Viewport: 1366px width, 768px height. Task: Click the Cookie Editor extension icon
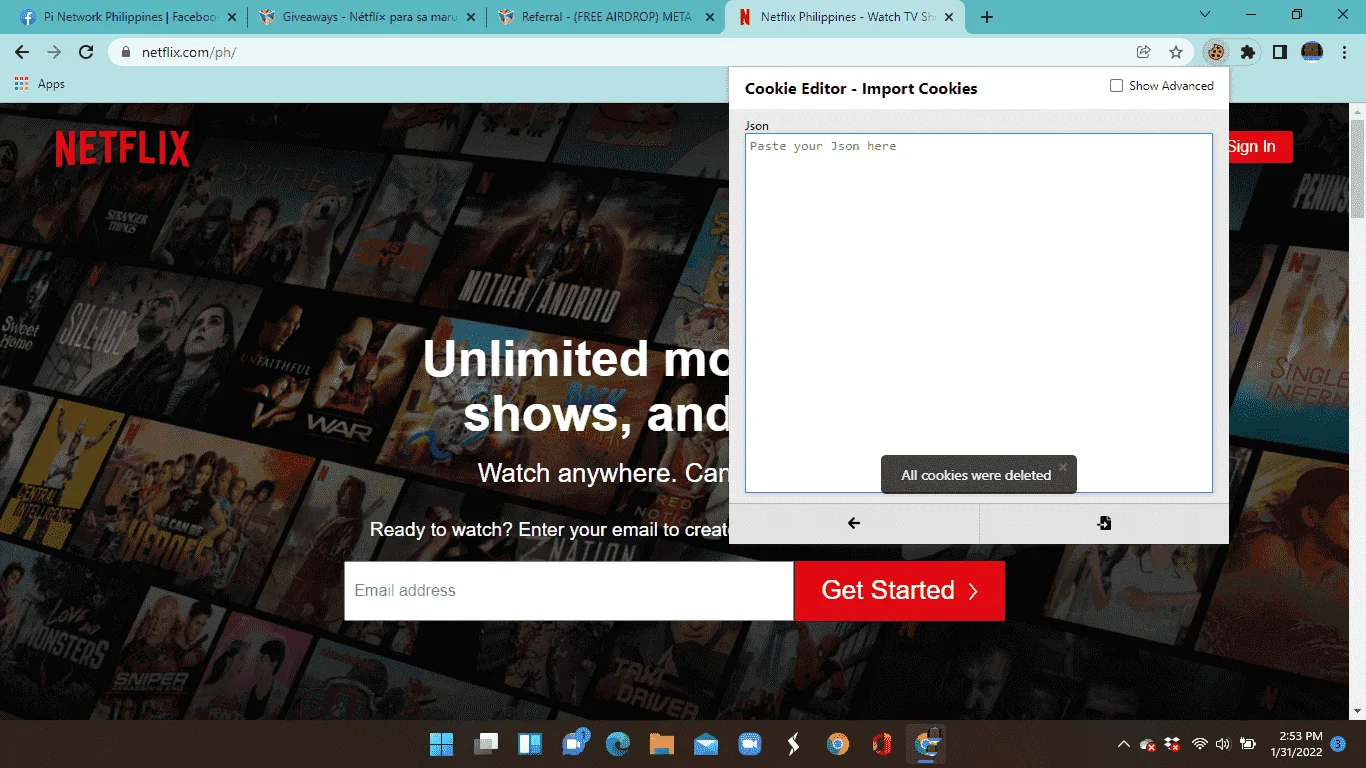(x=1216, y=52)
